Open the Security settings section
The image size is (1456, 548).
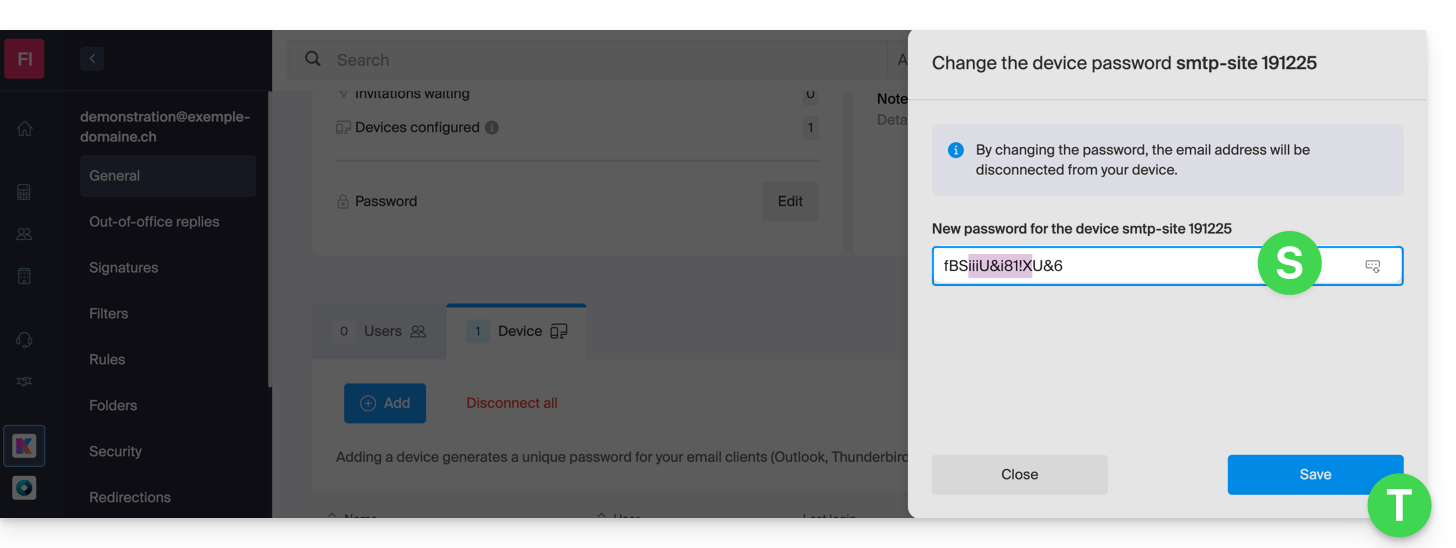click(116, 451)
